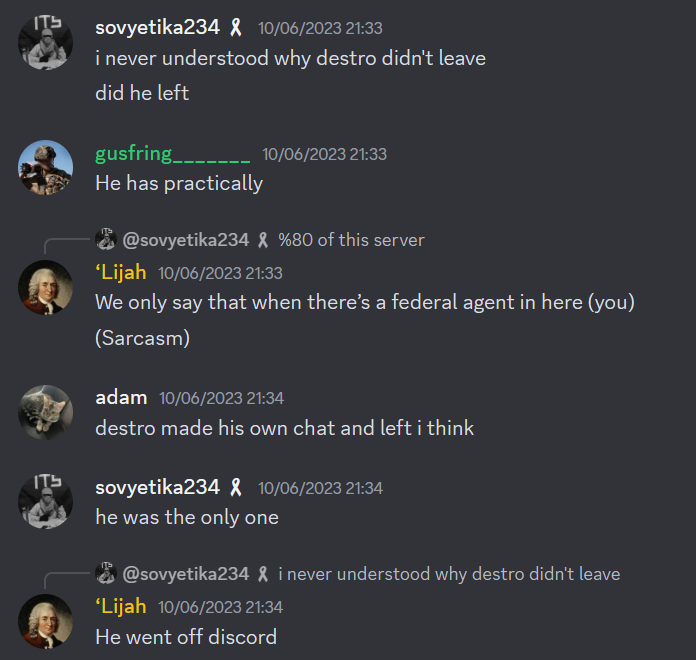This screenshot has width=696, height=660.
Task: Open sovyetika234's avatar on the first message
Action: pyautogui.click(x=45, y=42)
